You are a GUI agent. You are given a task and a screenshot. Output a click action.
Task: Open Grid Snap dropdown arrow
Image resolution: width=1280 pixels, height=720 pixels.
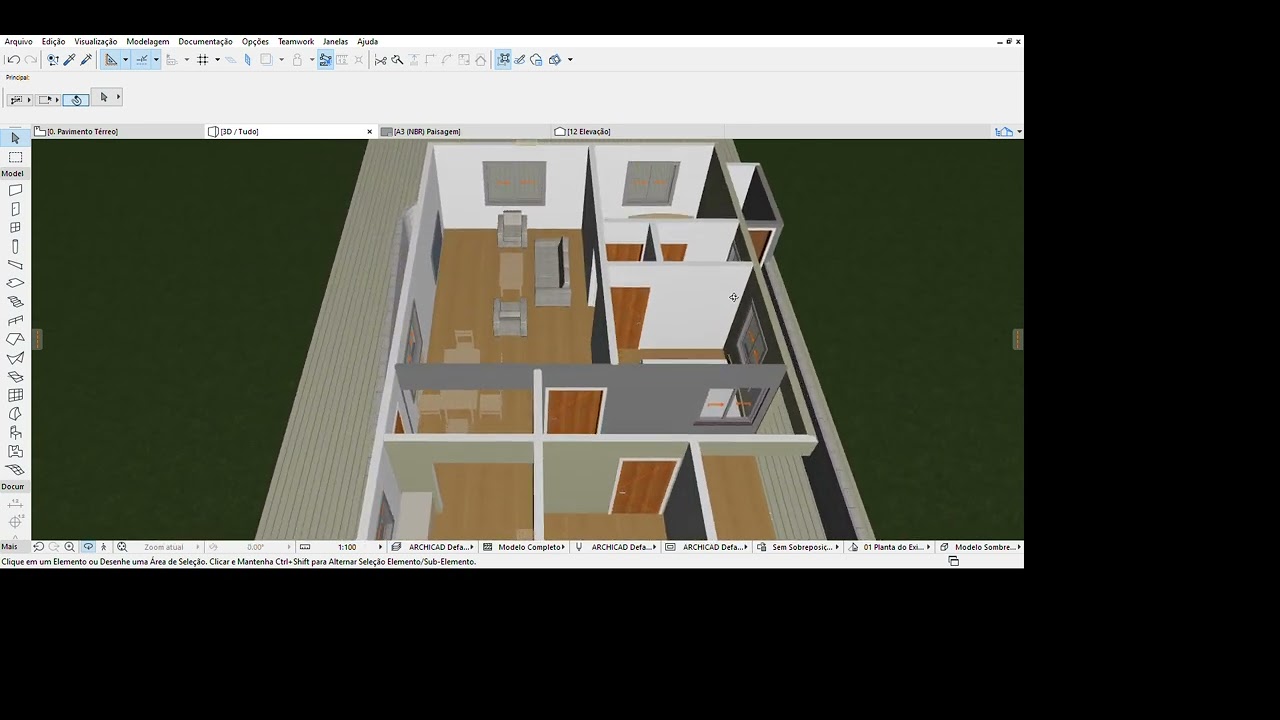click(217, 60)
